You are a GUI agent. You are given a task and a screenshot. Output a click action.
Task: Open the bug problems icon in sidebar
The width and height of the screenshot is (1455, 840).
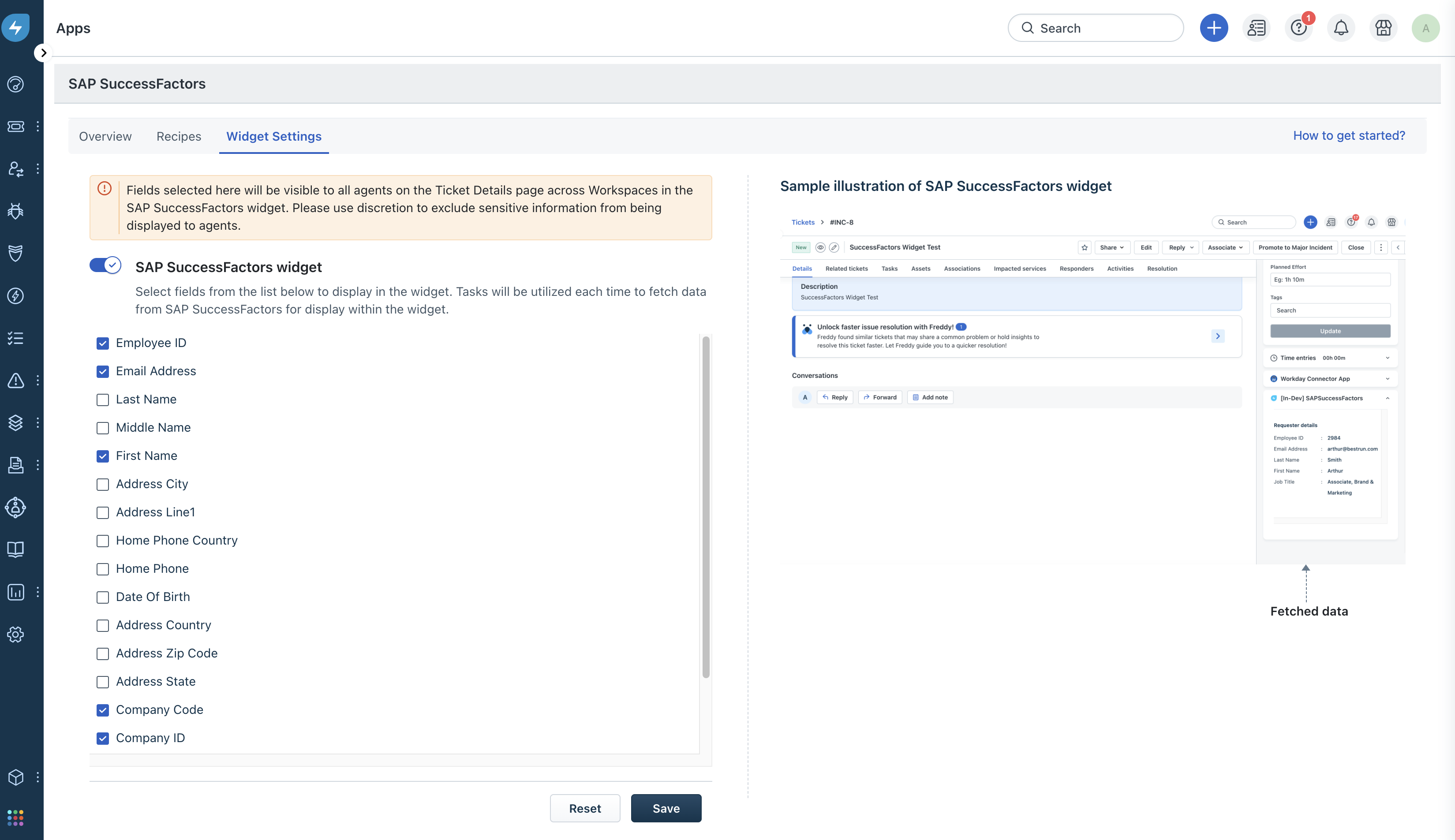(x=15, y=211)
